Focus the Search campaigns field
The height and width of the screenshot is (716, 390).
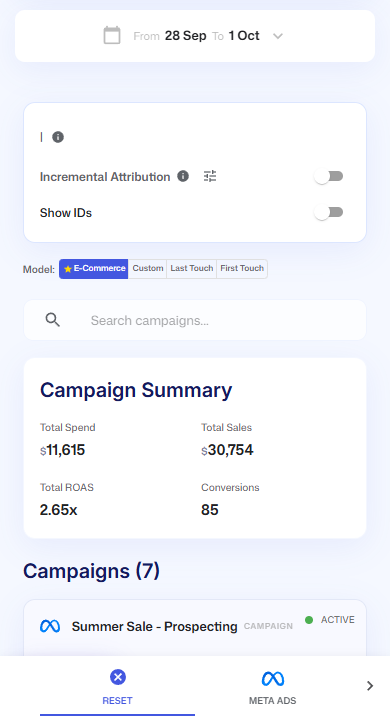point(195,320)
